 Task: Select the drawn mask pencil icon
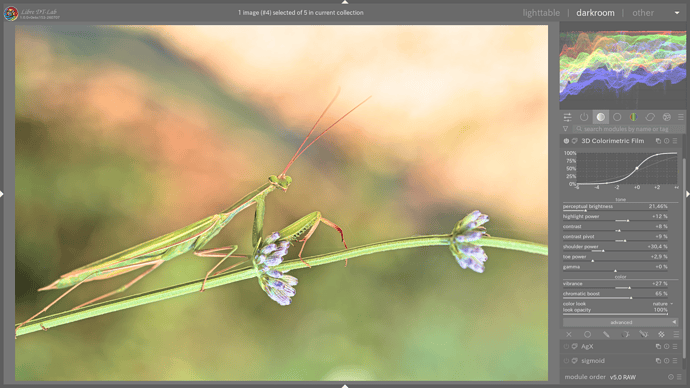(606, 334)
